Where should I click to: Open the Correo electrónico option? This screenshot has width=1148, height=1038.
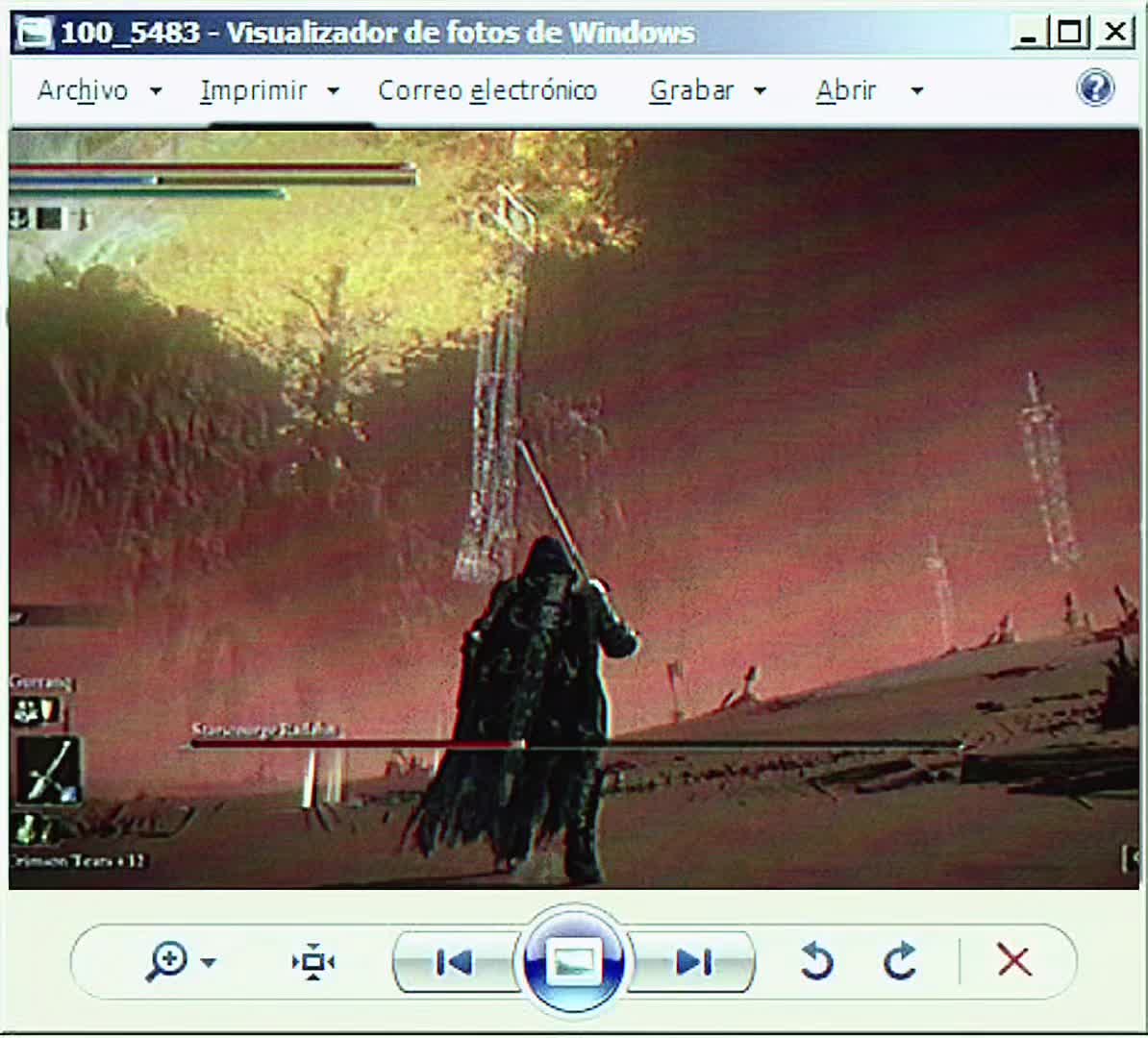(487, 90)
